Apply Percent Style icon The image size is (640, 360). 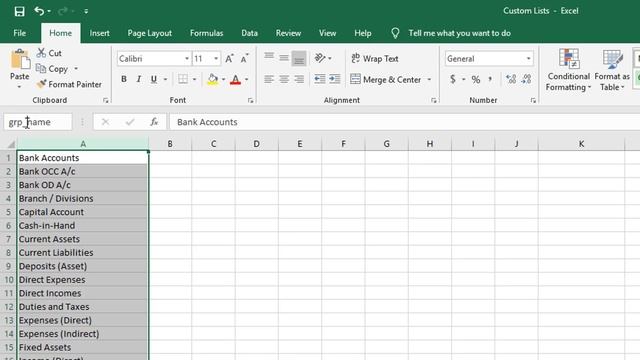(476, 79)
